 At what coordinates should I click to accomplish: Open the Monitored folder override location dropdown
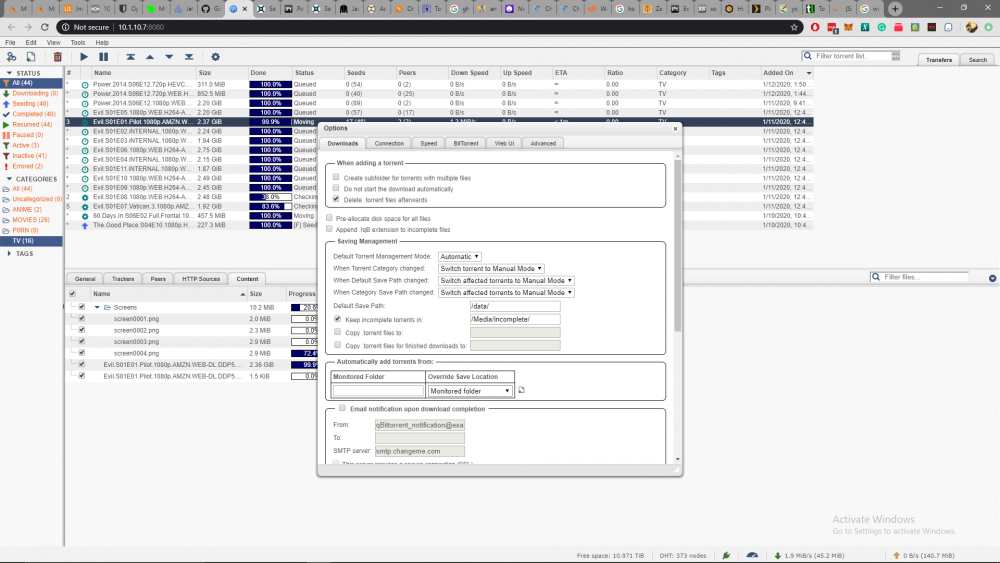tap(469, 391)
